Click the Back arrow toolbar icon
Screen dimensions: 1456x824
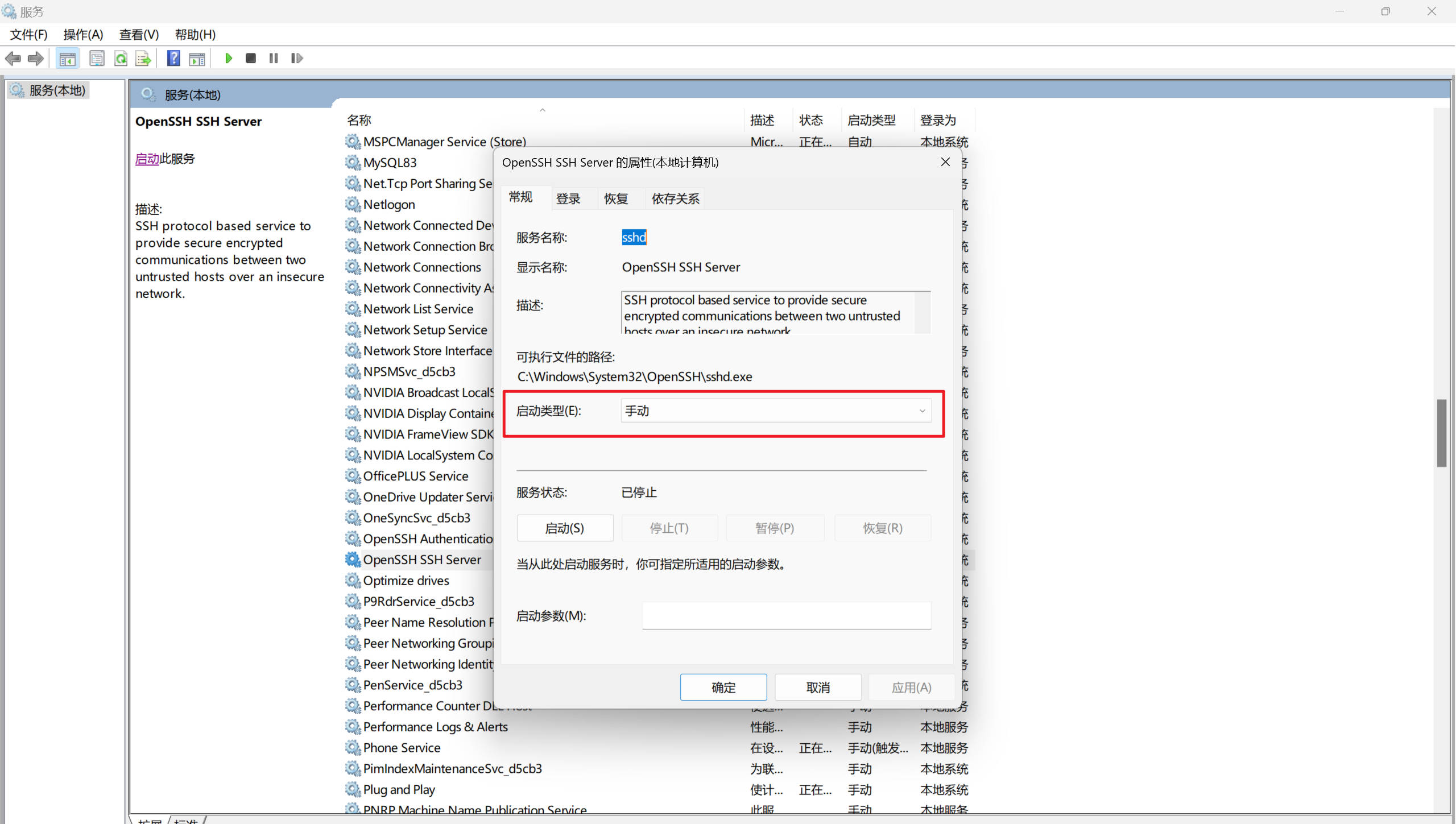(x=13, y=58)
